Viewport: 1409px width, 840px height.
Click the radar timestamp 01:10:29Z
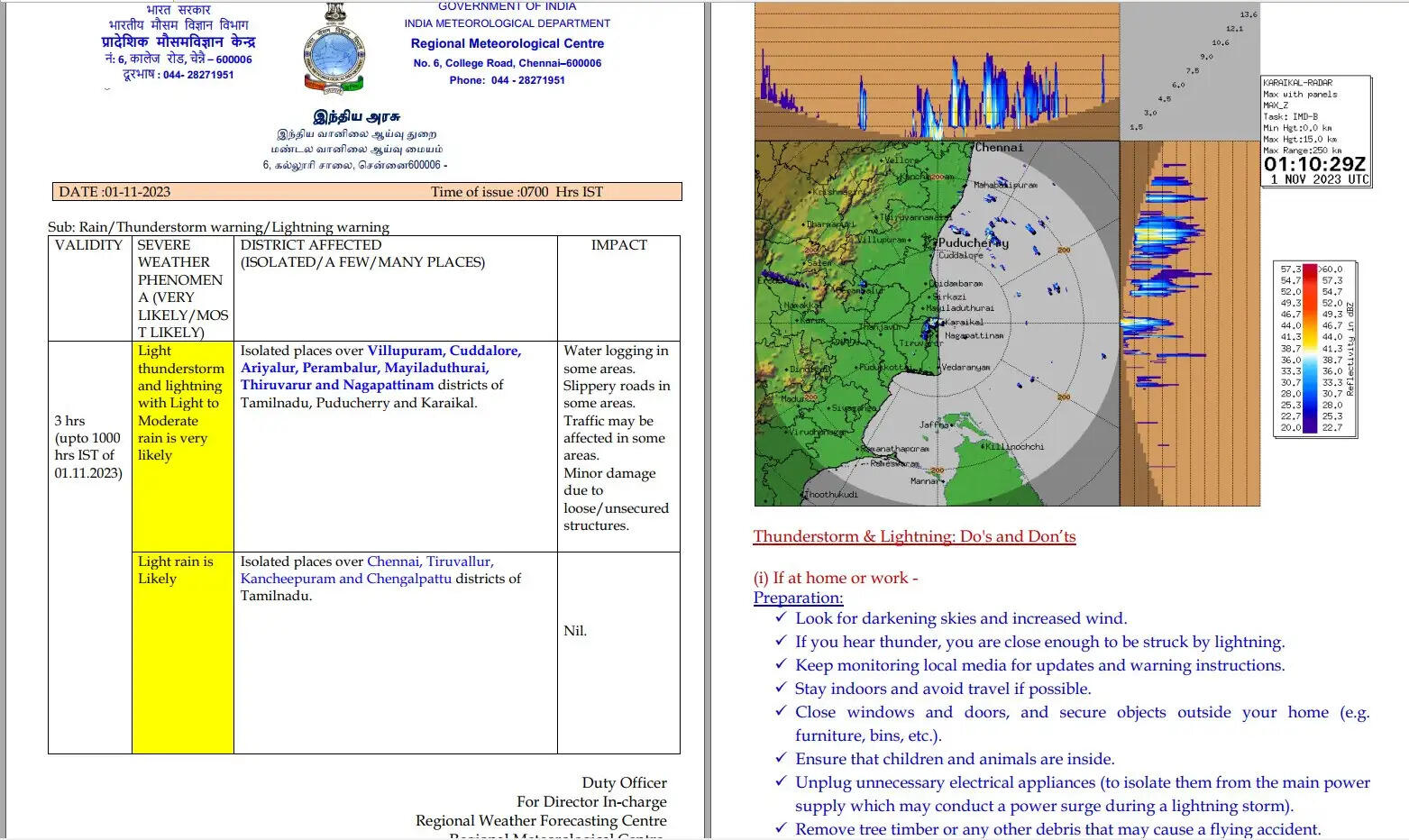pos(1314,164)
